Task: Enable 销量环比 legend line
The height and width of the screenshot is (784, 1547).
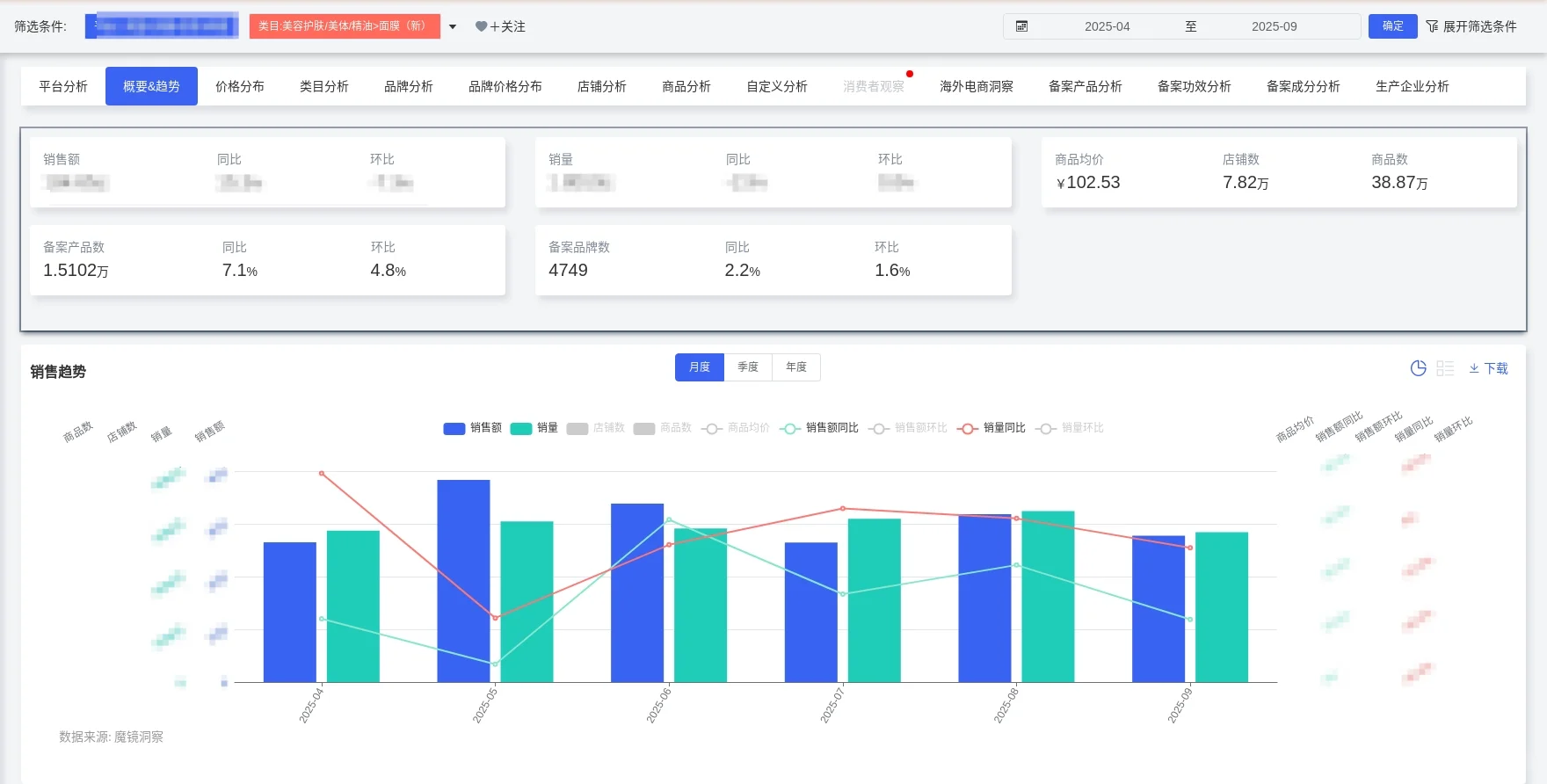Action: coord(1070,428)
